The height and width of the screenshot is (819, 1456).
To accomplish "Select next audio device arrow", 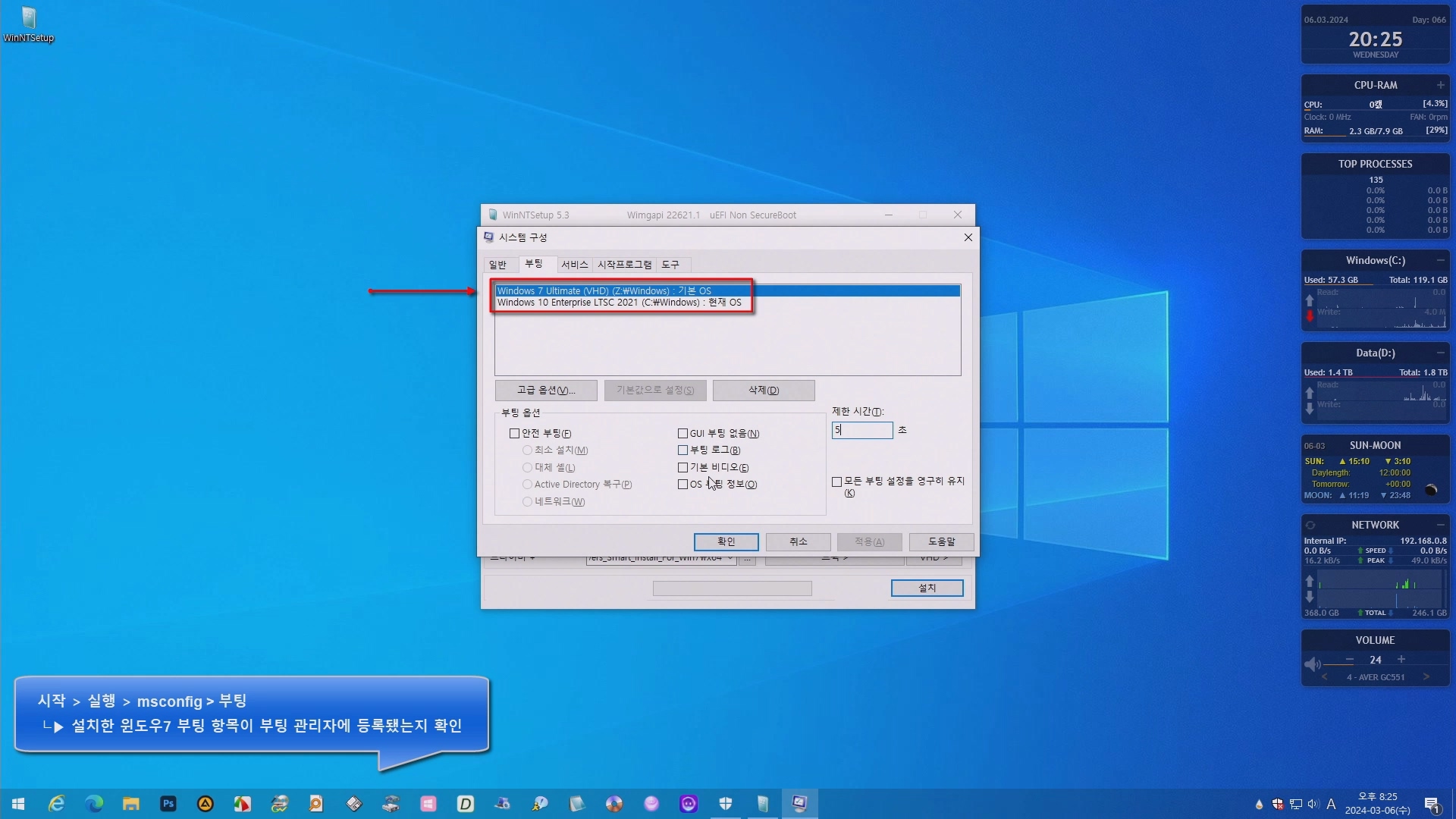I will 1426,676.
